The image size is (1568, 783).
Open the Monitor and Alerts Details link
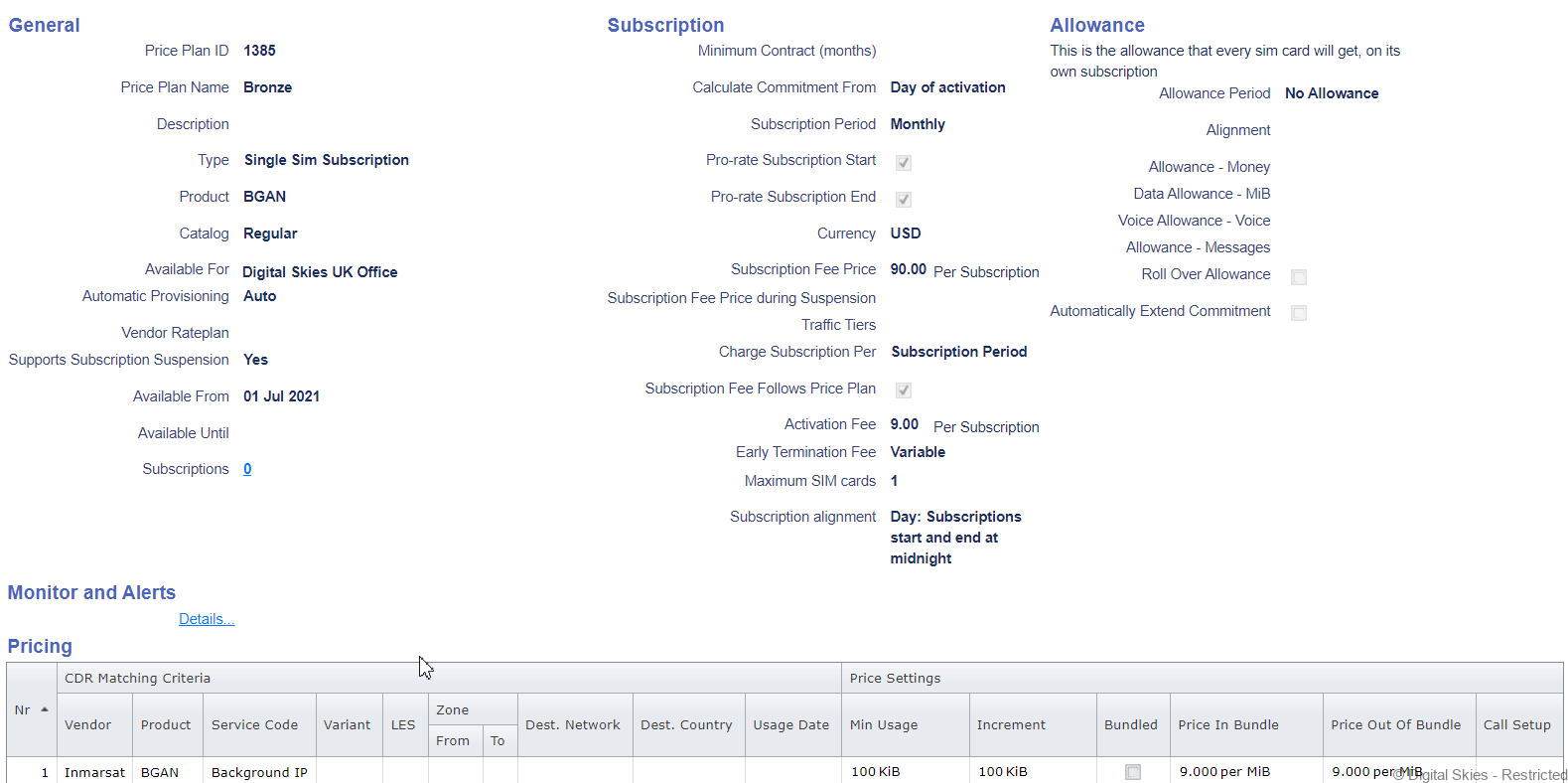[207, 619]
